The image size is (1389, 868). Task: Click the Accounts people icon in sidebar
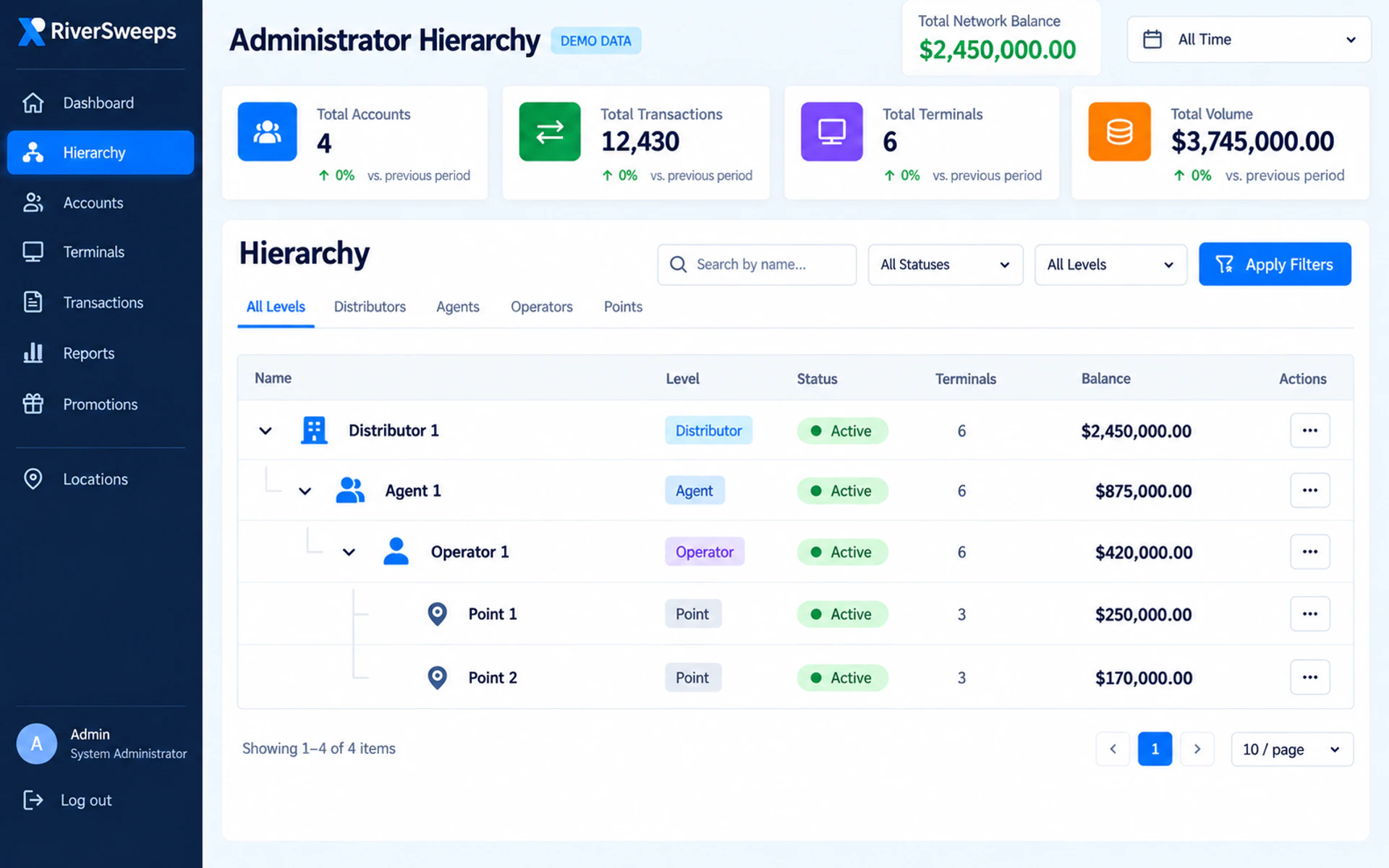33,203
